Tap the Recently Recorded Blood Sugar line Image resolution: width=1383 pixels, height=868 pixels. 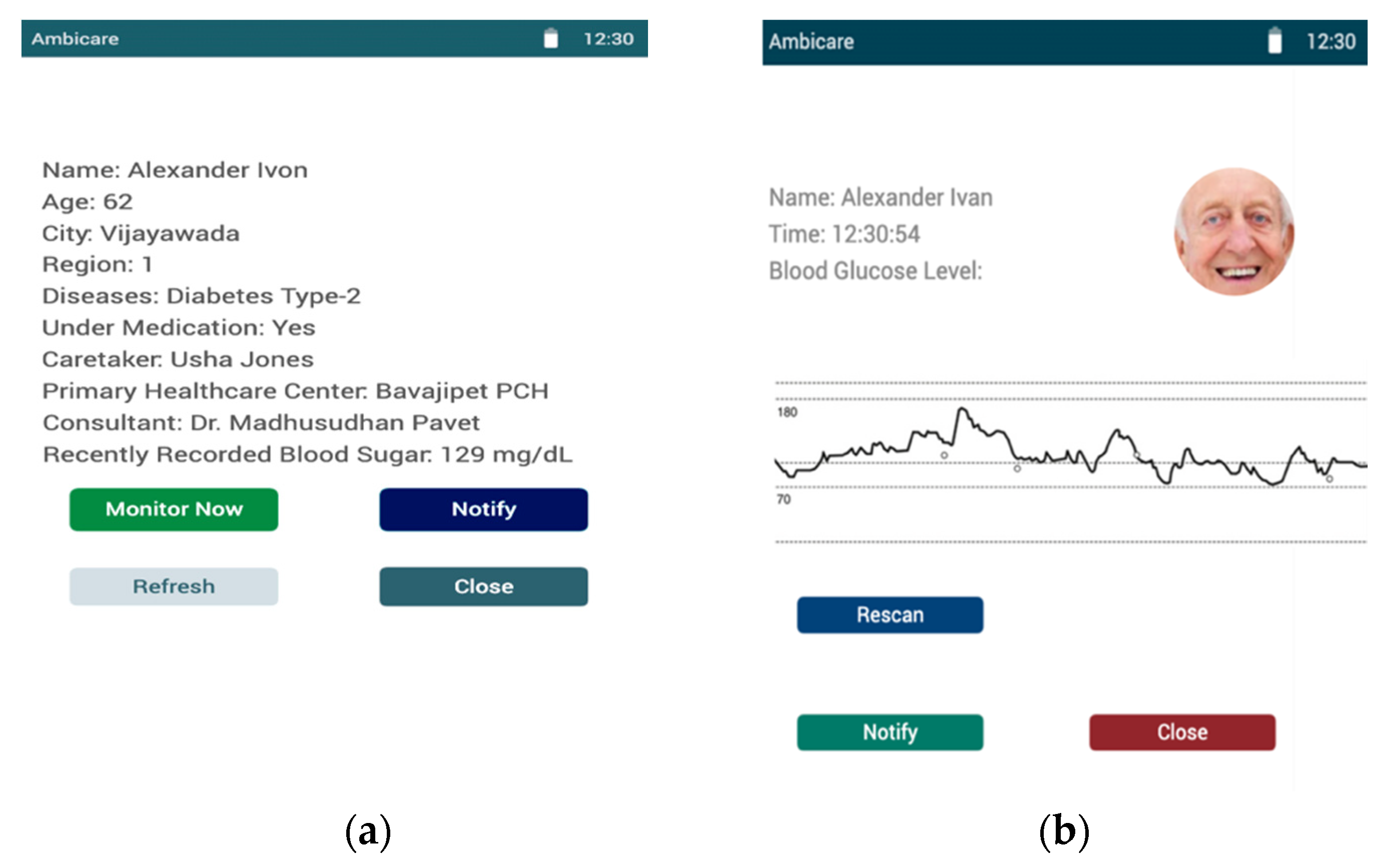coord(308,454)
